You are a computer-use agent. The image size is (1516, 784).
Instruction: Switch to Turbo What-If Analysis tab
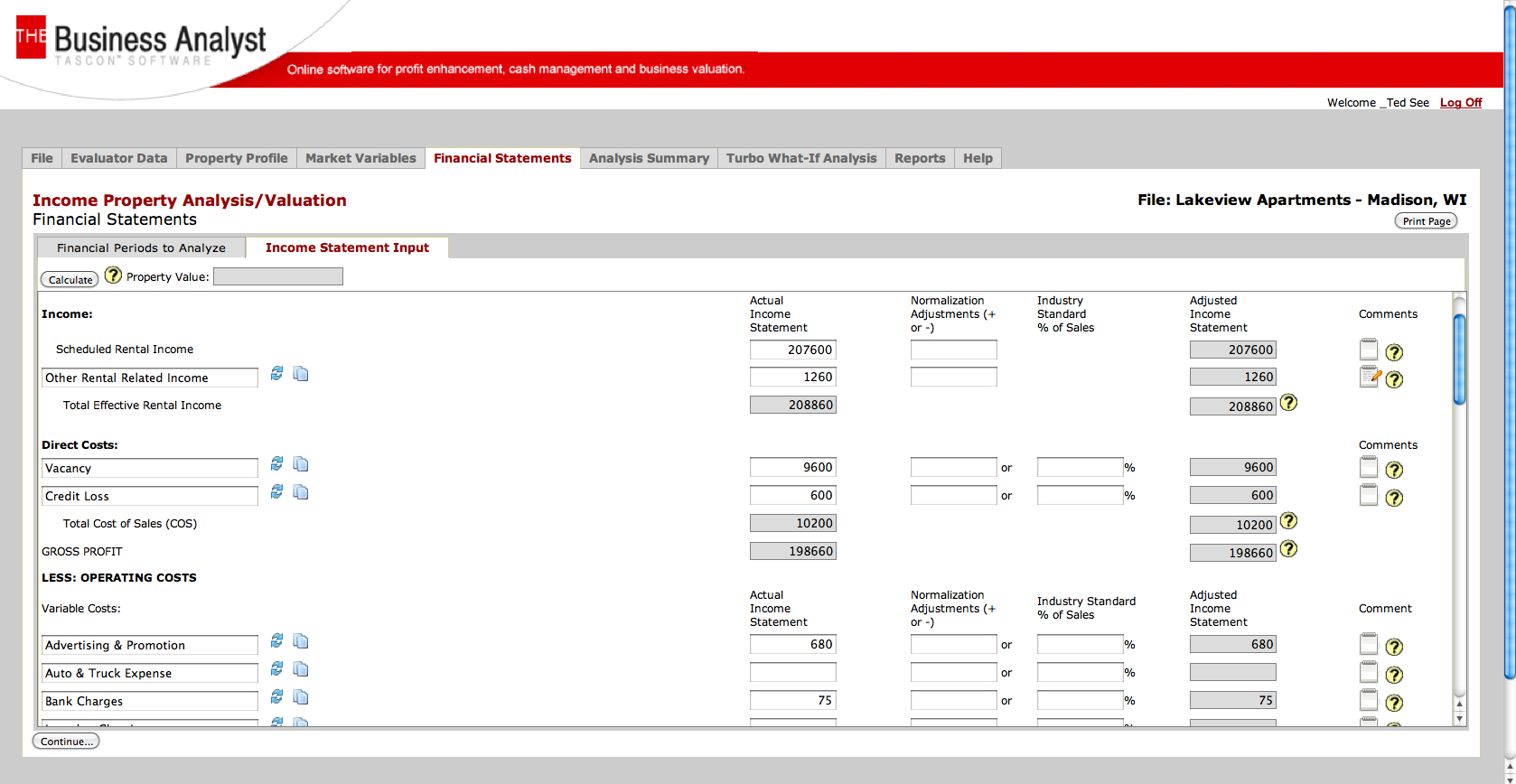(801, 158)
